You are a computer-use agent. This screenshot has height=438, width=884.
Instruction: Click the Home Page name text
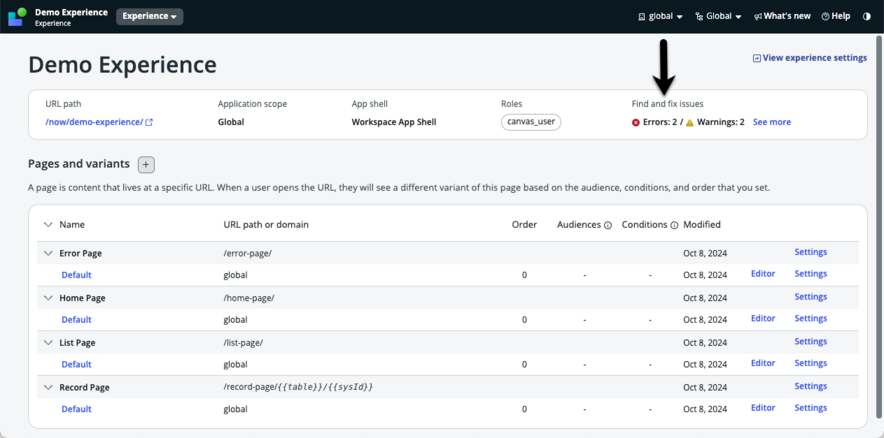(x=82, y=298)
